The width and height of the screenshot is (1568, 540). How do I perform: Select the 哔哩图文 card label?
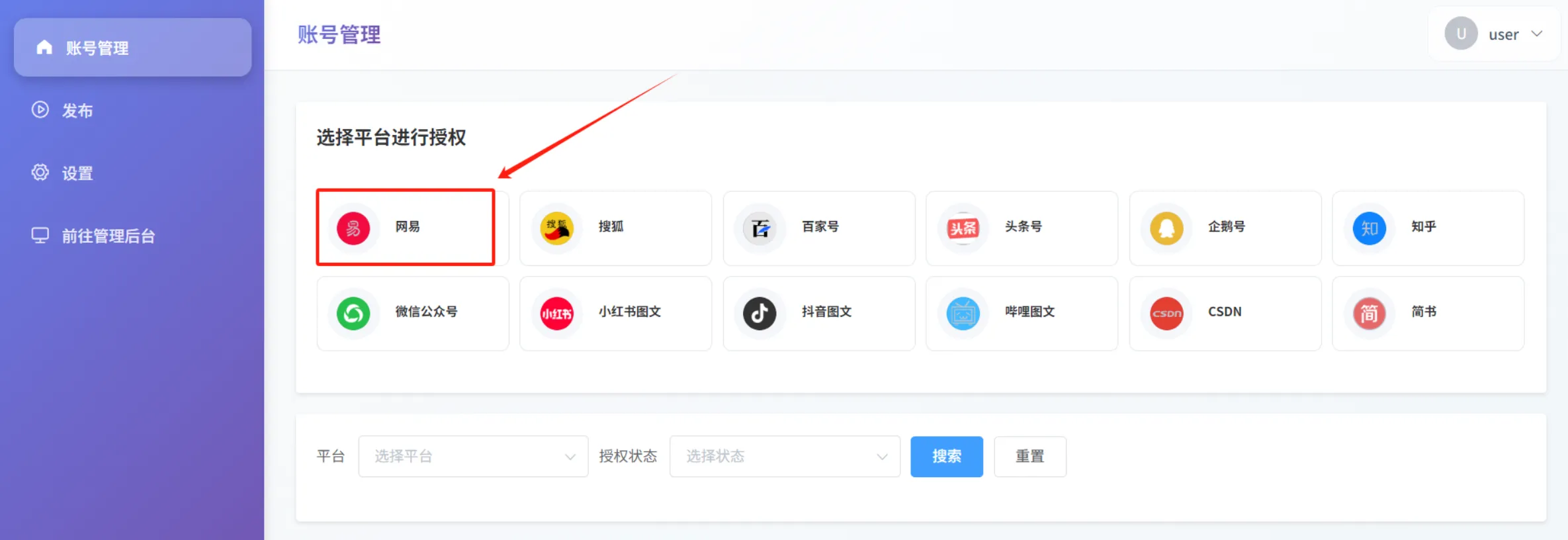point(1029,311)
